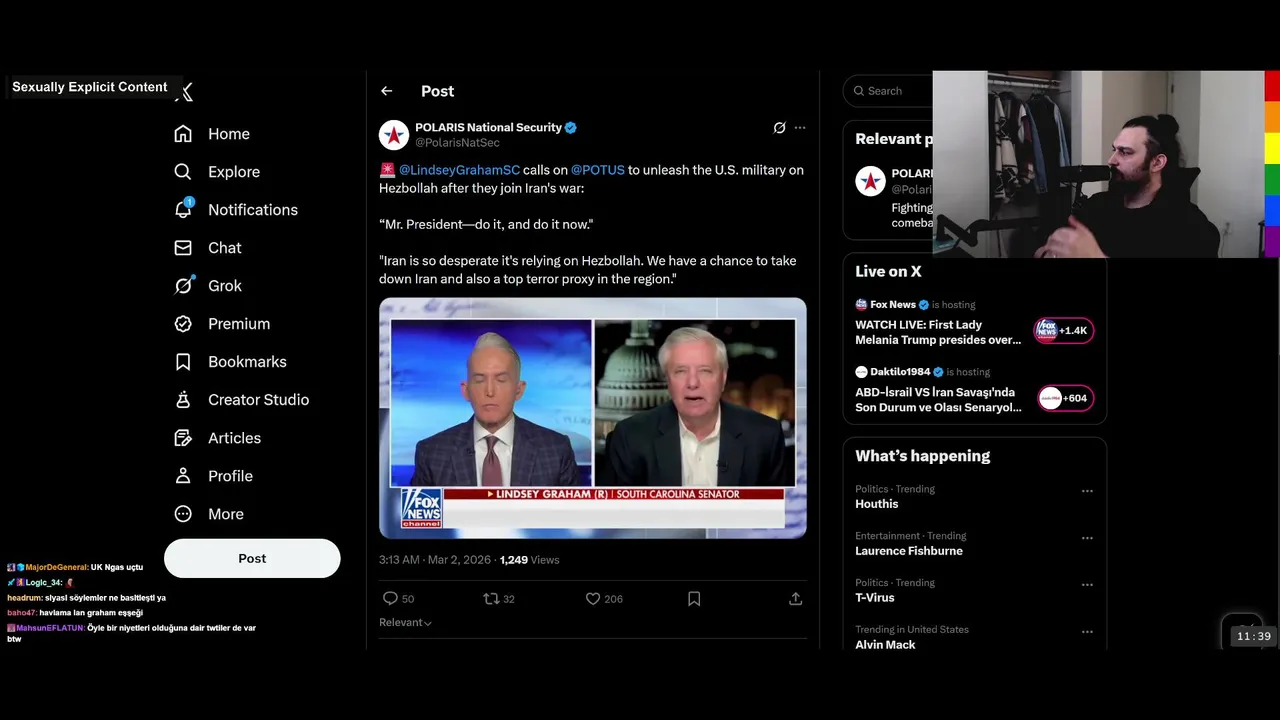Open the Alvin Mack trending topic
The width and height of the screenshot is (1280, 720).
coord(885,645)
